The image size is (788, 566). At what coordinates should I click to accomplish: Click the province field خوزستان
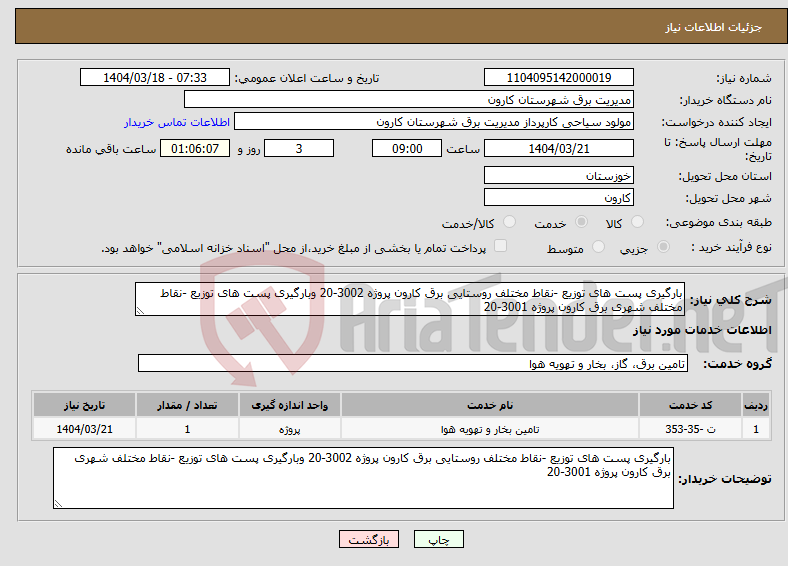coord(558,175)
